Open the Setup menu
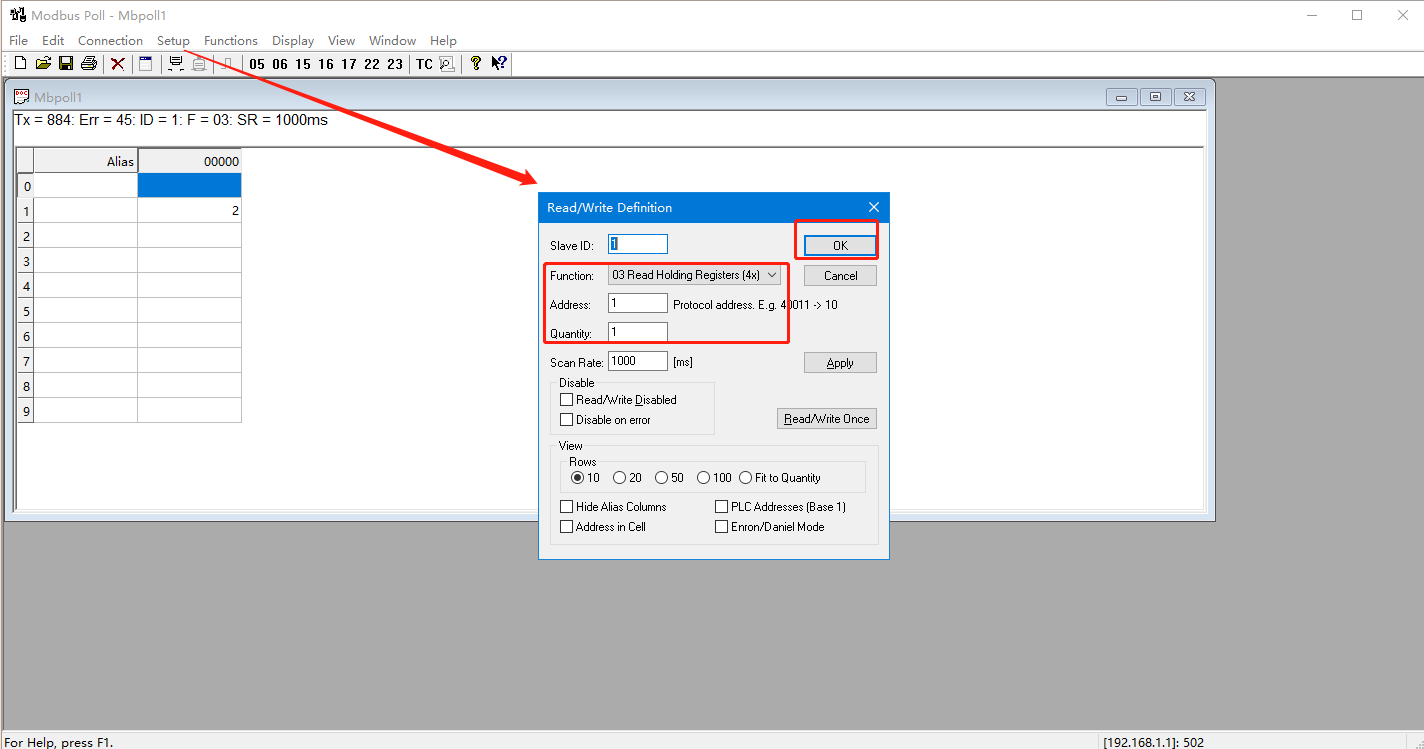The width and height of the screenshot is (1424, 749). click(x=173, y=41)
